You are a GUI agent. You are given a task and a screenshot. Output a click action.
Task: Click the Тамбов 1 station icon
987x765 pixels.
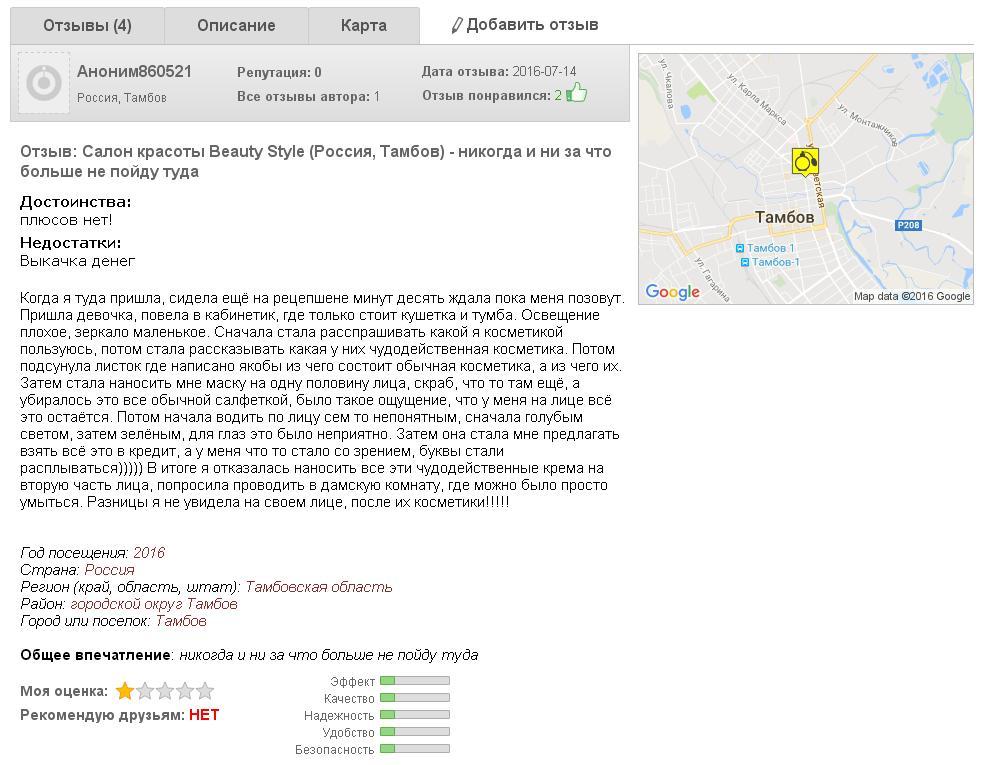(x=740, y=248)
